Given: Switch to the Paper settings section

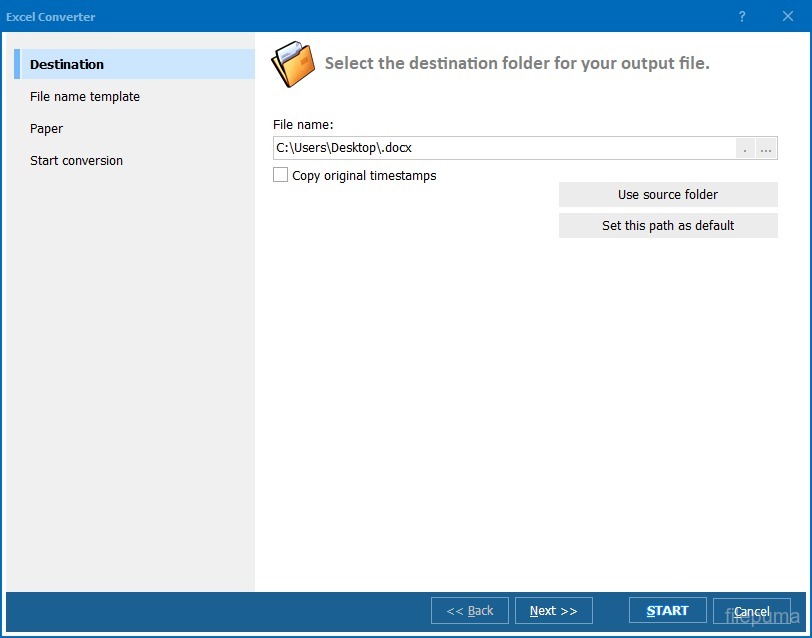Looking at the screenshot, I should 47,129.
